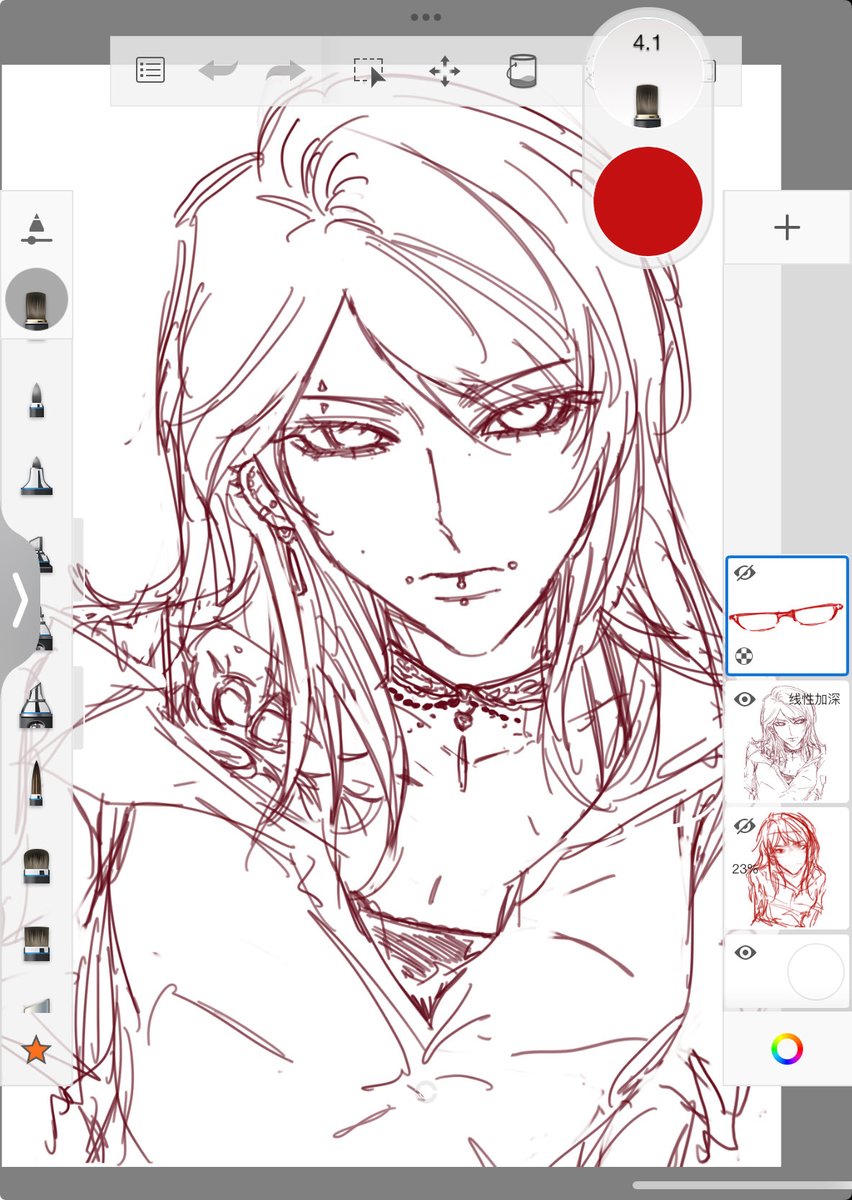This screenshot has height=1200, width=852.
Task: Undo the last stroke
Action: click(x=218, y=71)
